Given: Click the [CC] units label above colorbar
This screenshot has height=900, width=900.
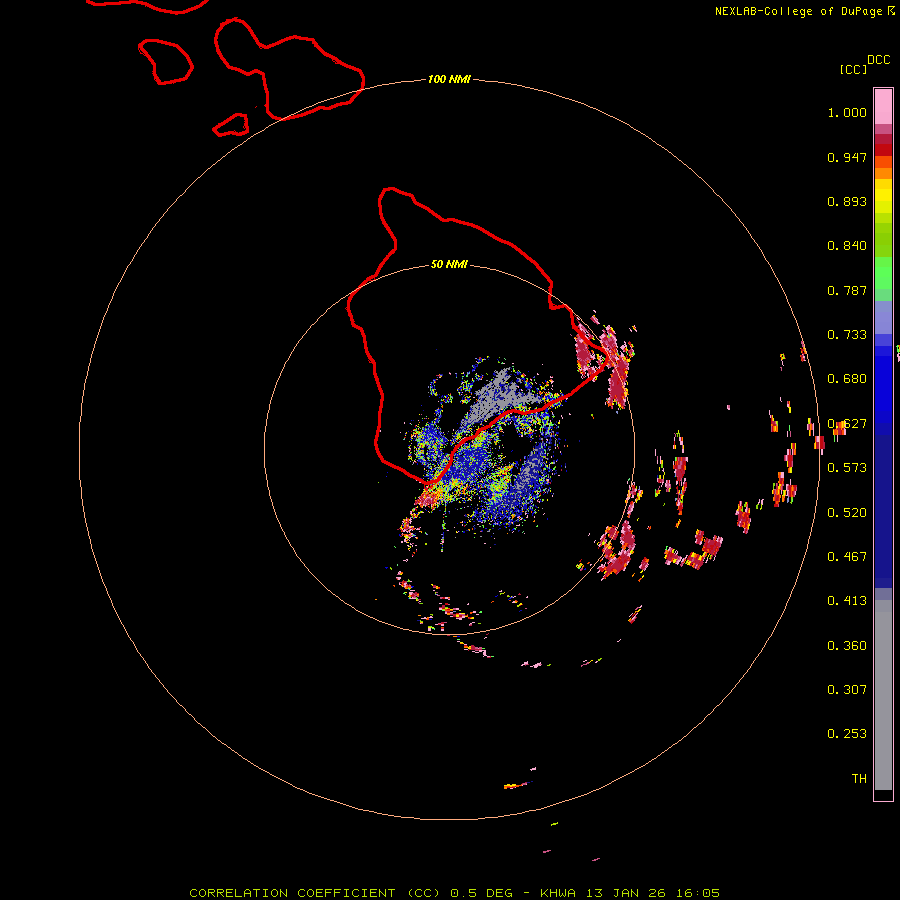Looking at the screenshot, I should click(x=853, y=69).
